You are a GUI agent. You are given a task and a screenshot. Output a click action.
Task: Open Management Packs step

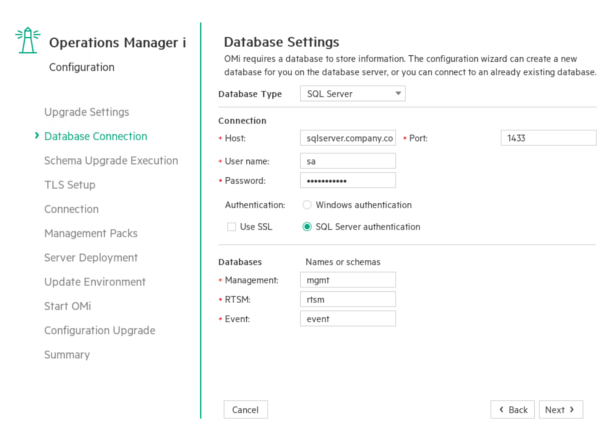91,233
